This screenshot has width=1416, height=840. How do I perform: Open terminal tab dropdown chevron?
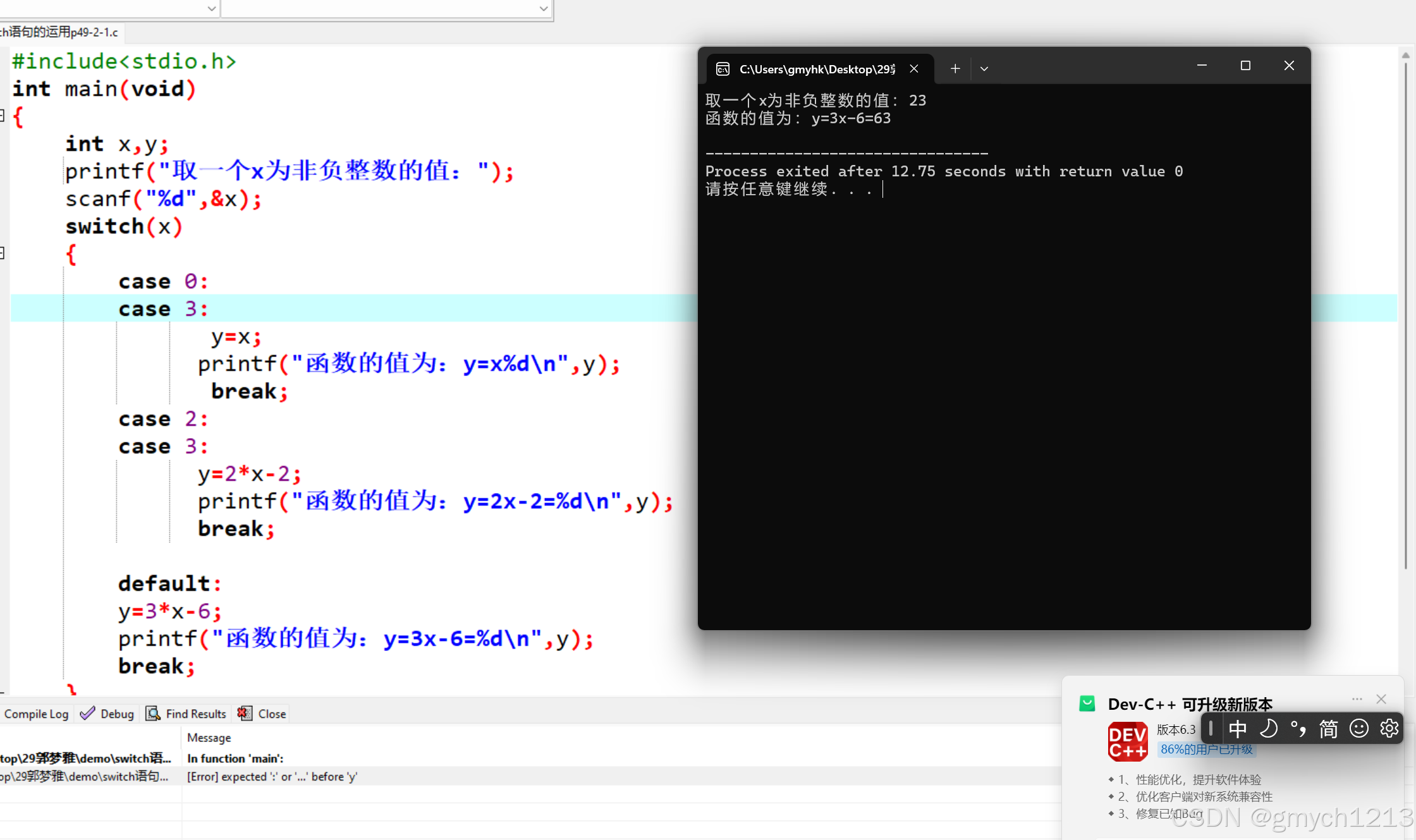984,68
